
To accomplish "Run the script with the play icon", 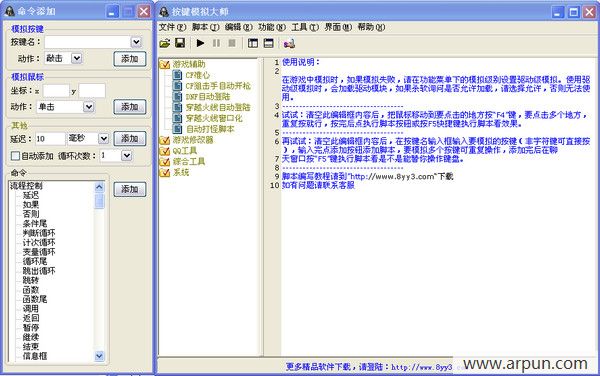I will click(200, 43).
